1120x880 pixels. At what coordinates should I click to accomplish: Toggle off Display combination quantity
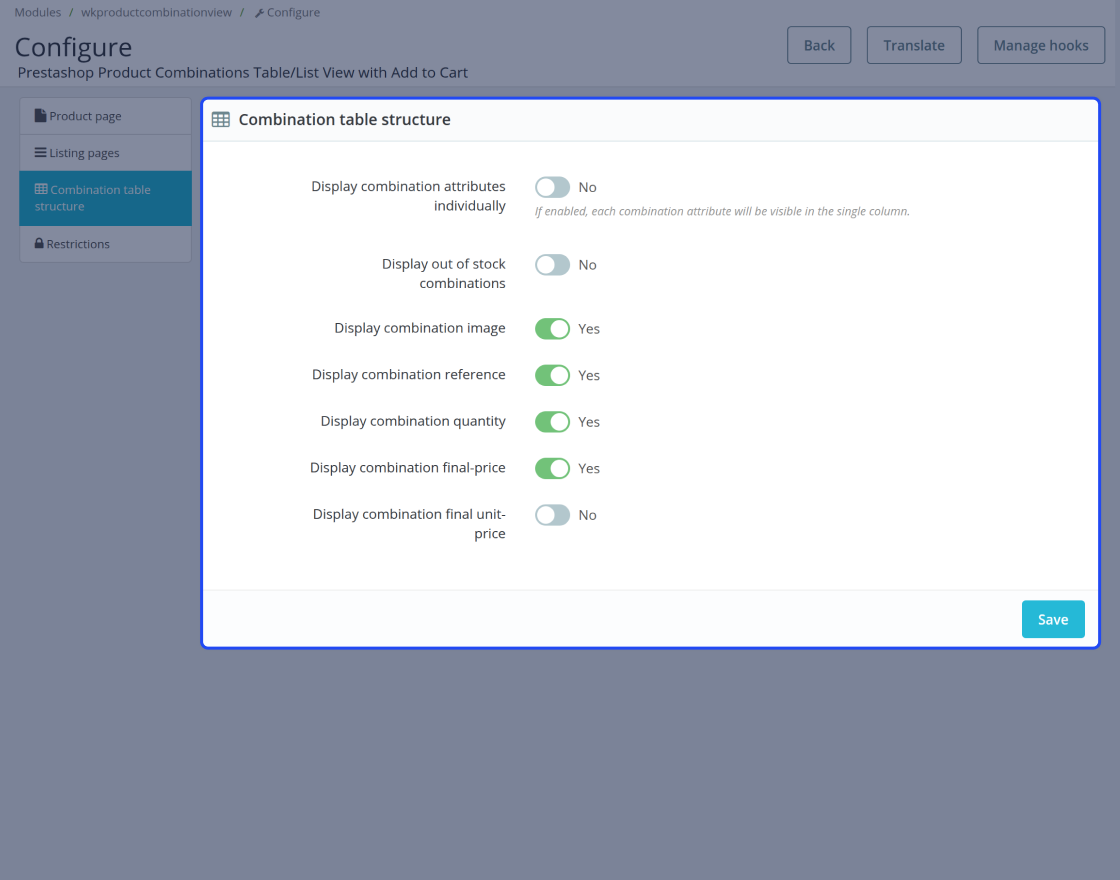(552, 422)
